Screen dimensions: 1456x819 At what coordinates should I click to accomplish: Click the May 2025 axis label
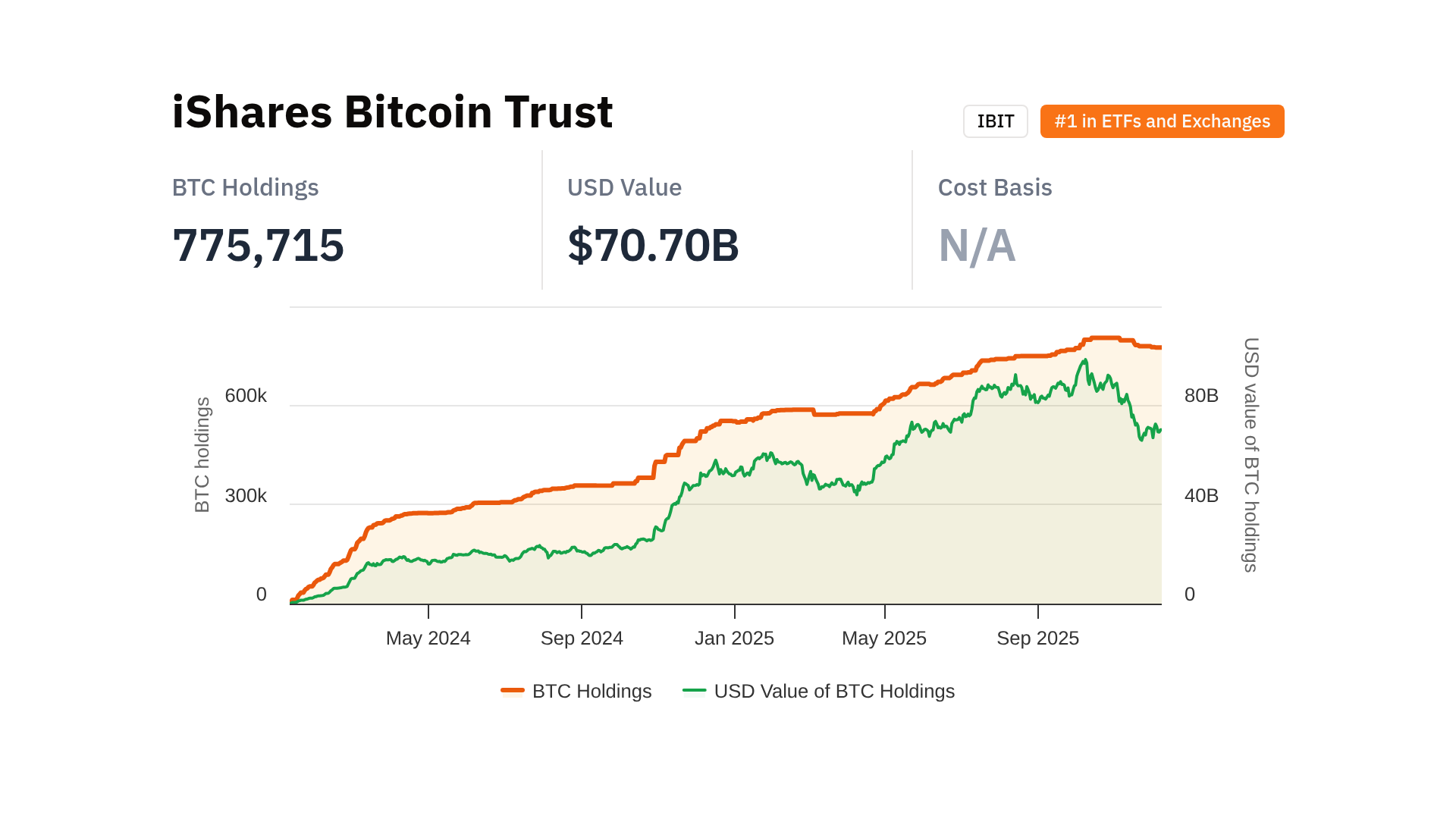tap(883, 638)
